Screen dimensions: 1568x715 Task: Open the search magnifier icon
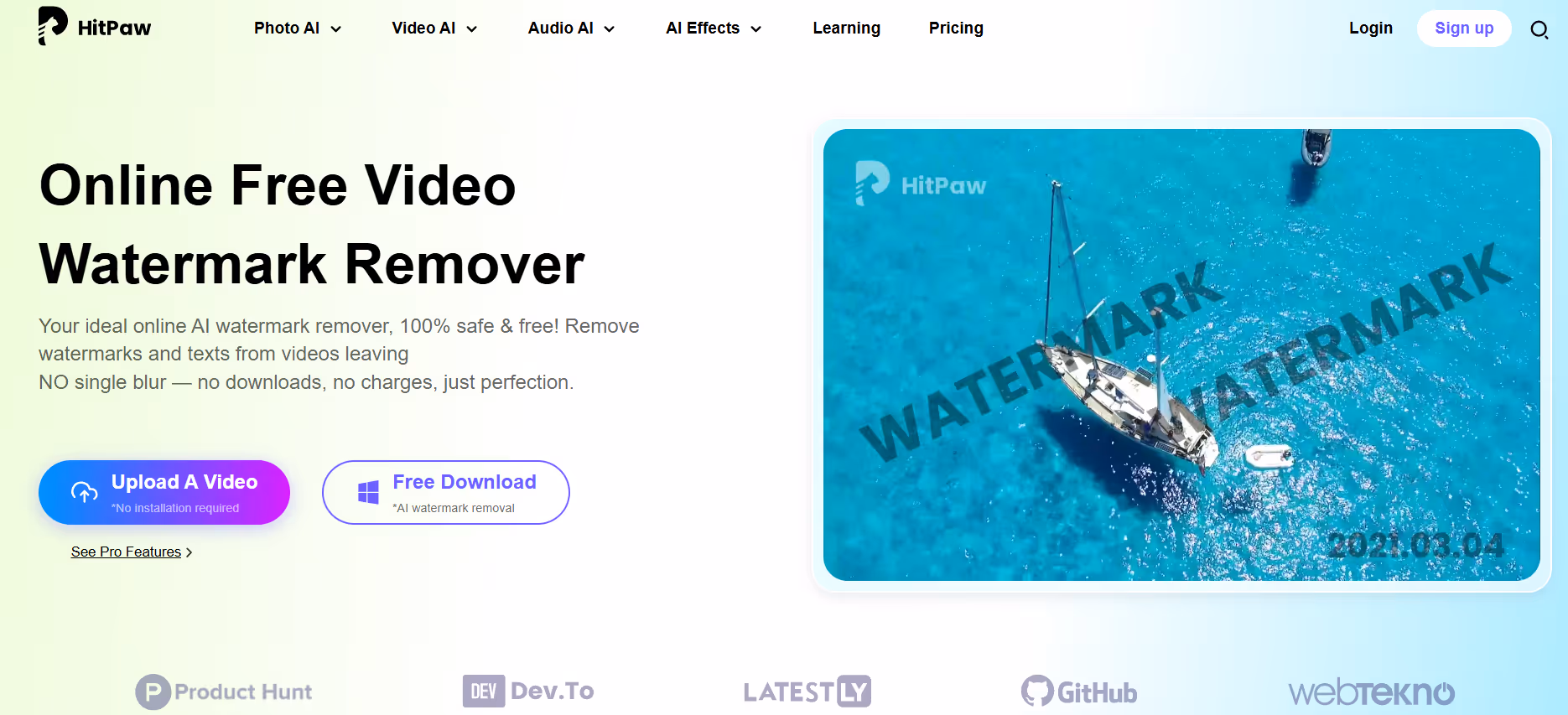(x=1539, y=30)
